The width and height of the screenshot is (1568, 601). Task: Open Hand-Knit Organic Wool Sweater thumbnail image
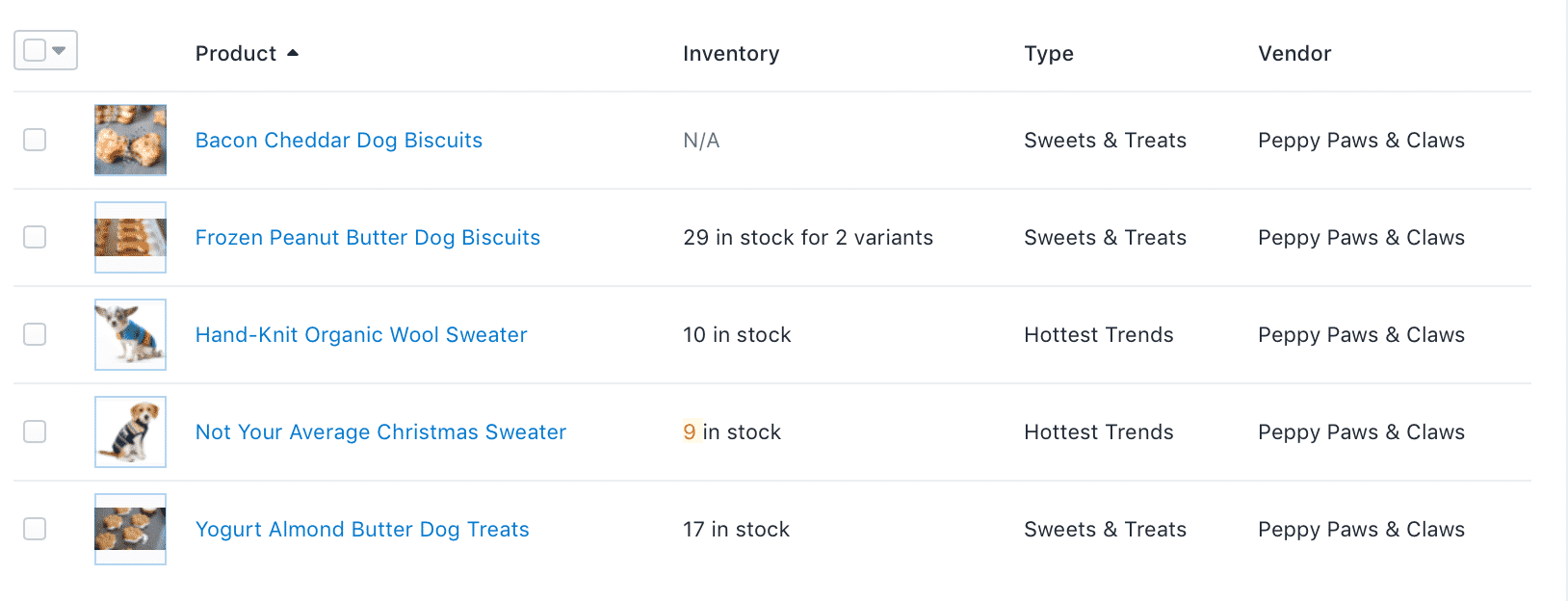point(130,334)
